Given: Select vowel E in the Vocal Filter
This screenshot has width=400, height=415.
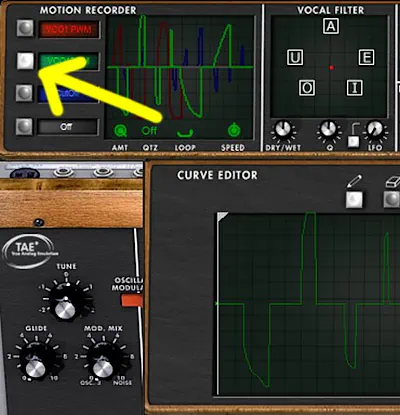Looking at the screenshot, I should click(x=366, y=57).
